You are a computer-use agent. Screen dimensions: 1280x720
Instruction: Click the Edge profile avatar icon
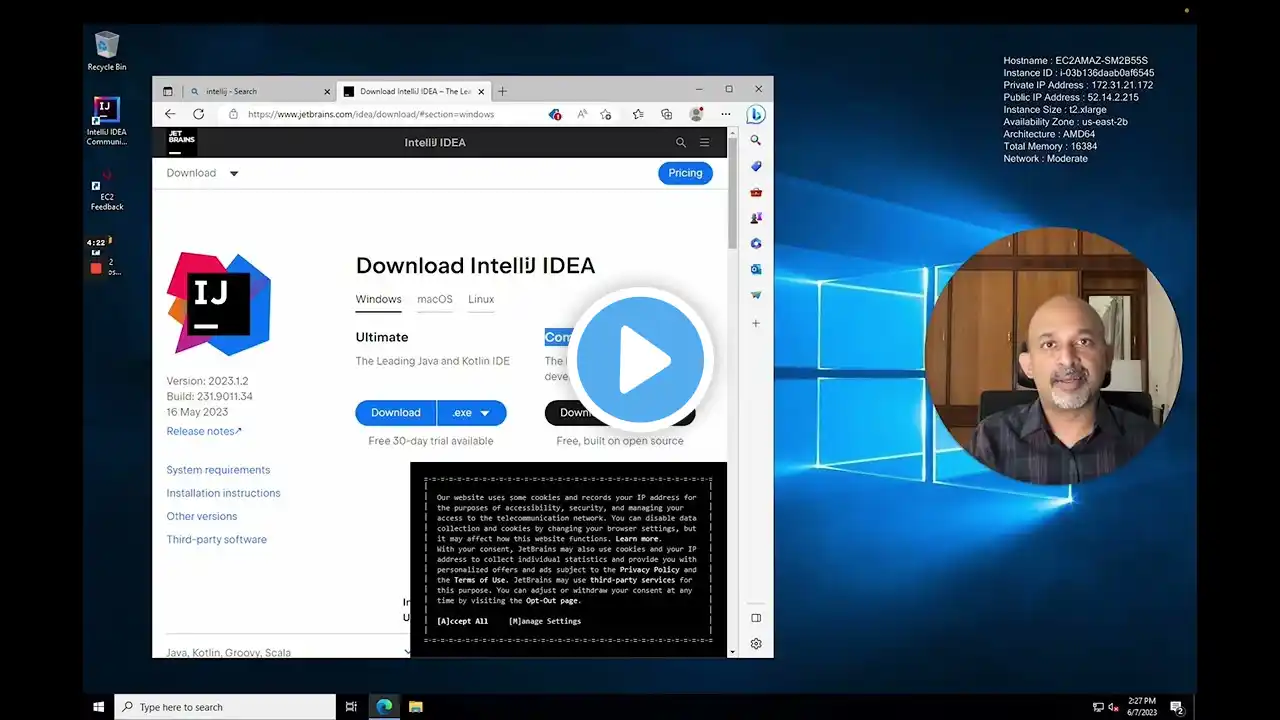pos(696,114)
